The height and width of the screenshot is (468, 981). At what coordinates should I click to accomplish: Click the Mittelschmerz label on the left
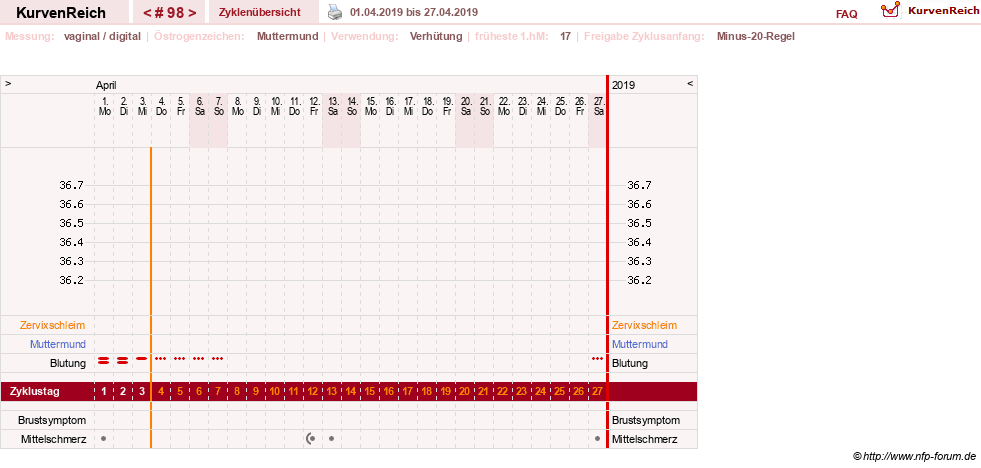click(53, 439)
